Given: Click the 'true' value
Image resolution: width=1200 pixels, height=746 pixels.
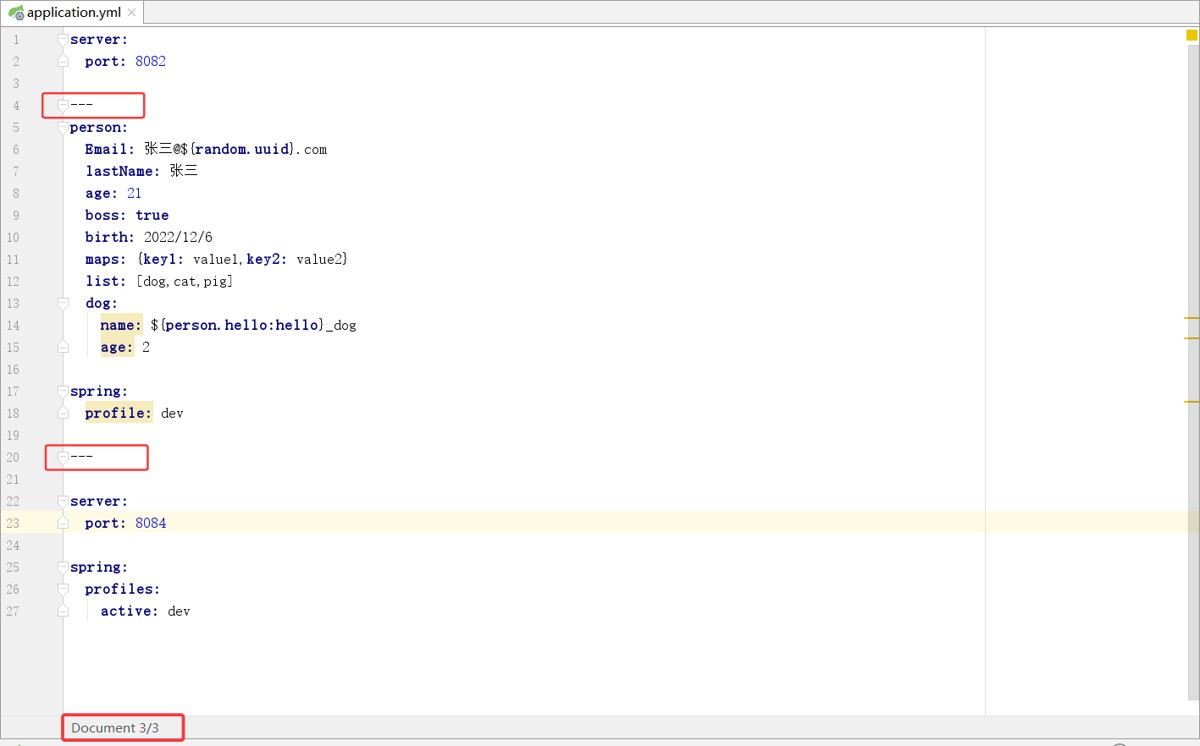Looking at the screenshot, I should 152,215.
